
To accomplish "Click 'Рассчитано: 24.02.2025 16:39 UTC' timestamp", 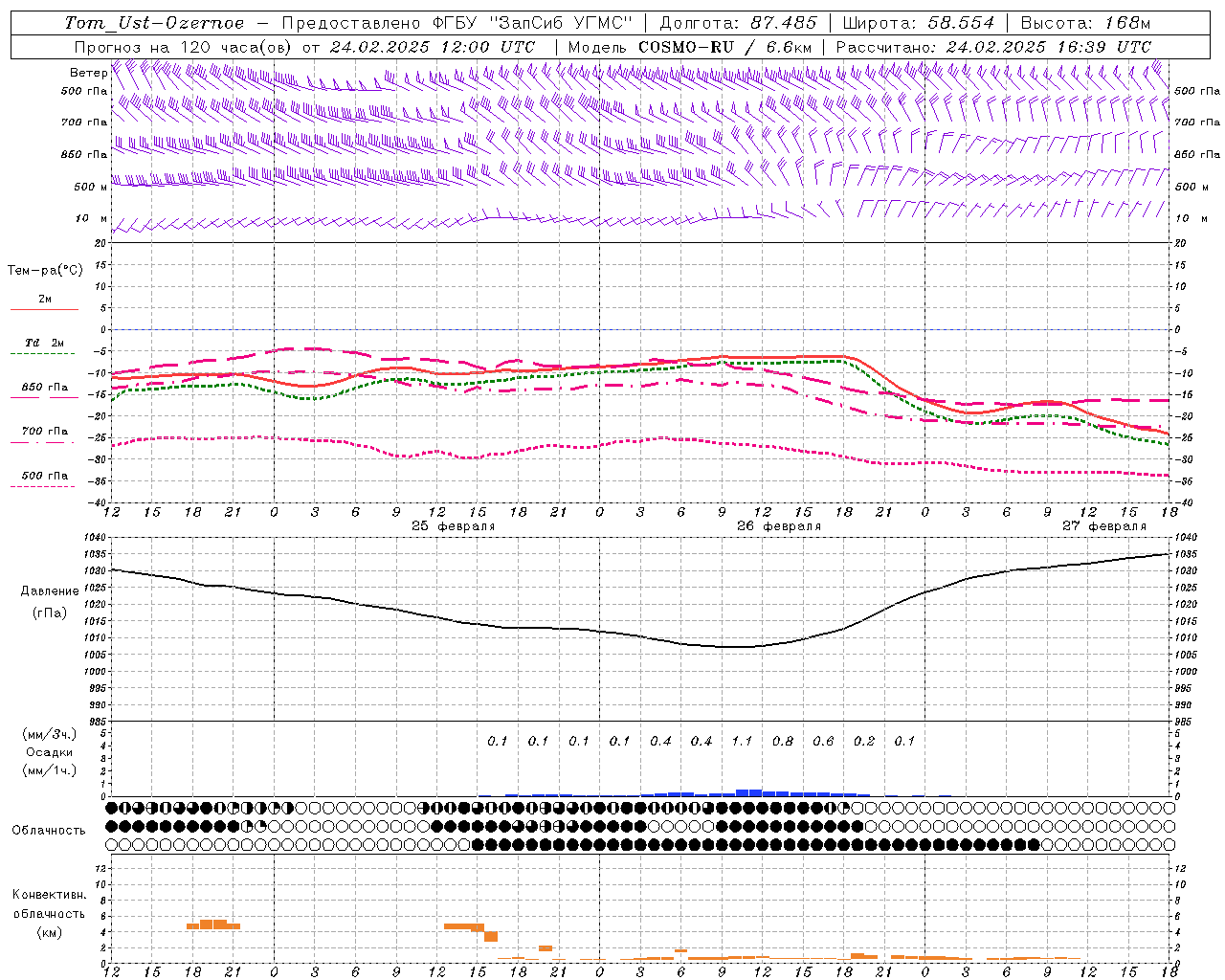I will (993, 47).
